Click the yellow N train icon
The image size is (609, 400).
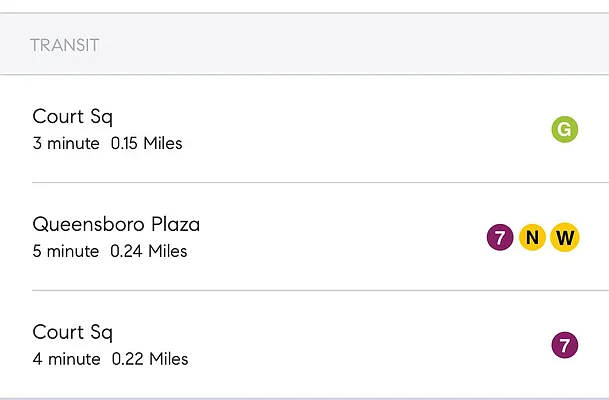(533, 237)
